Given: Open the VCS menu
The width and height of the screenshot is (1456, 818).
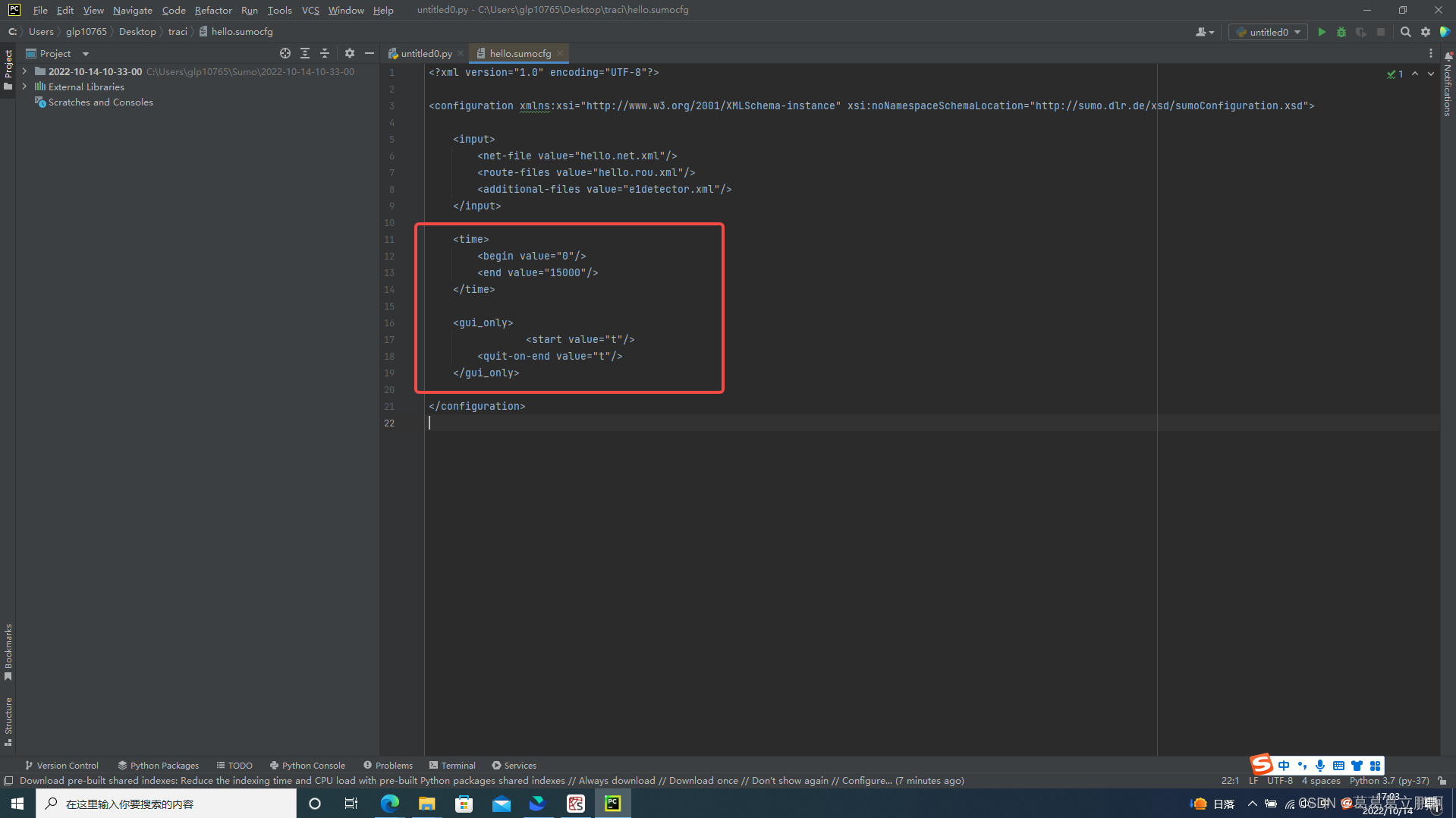Looking at the screenshot, I should click(x=310, y=10).
